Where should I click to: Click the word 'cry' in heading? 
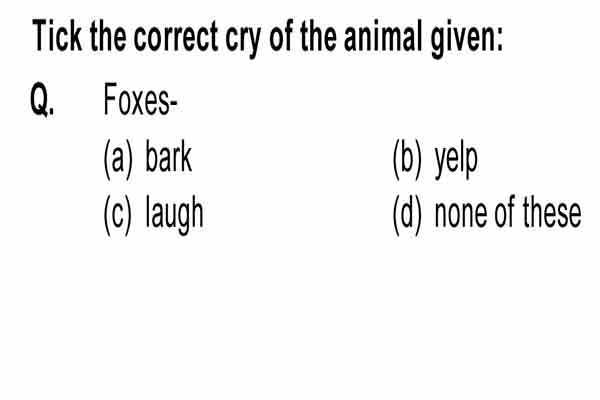(243, 40)
